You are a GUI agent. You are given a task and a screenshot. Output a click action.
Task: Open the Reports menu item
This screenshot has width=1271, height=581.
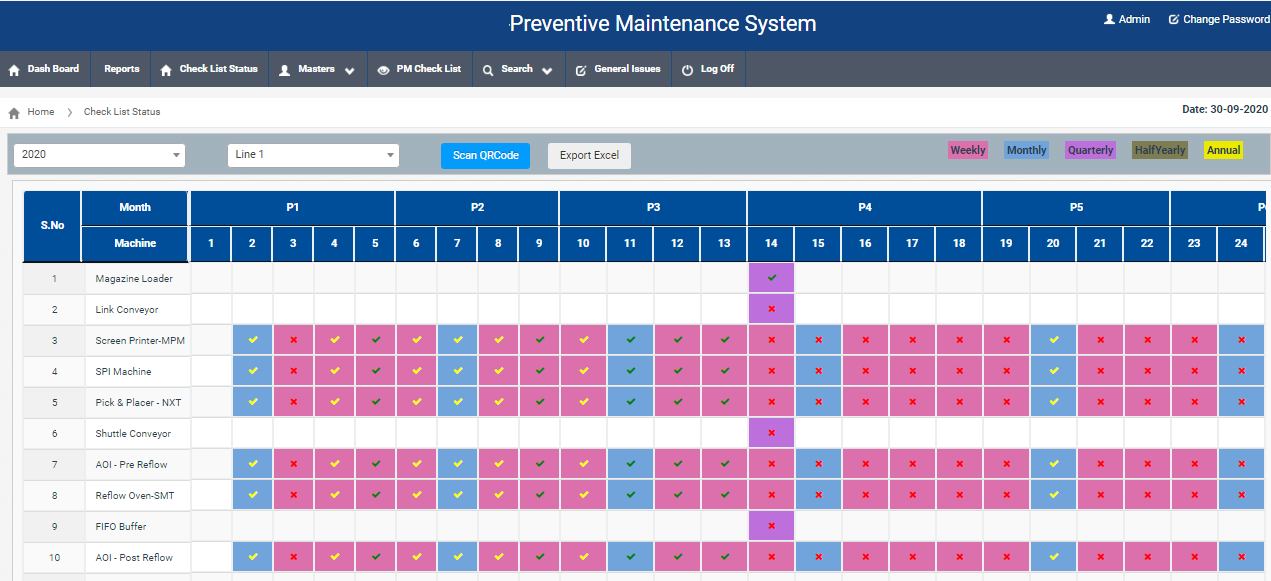pos(122,69)
